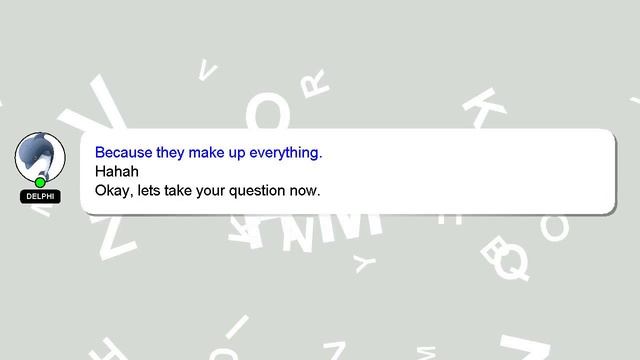The width and height of the screenshot is (640, 360).
Task: Click the word 'Hahah' in the message
Action: click(117, 171)
